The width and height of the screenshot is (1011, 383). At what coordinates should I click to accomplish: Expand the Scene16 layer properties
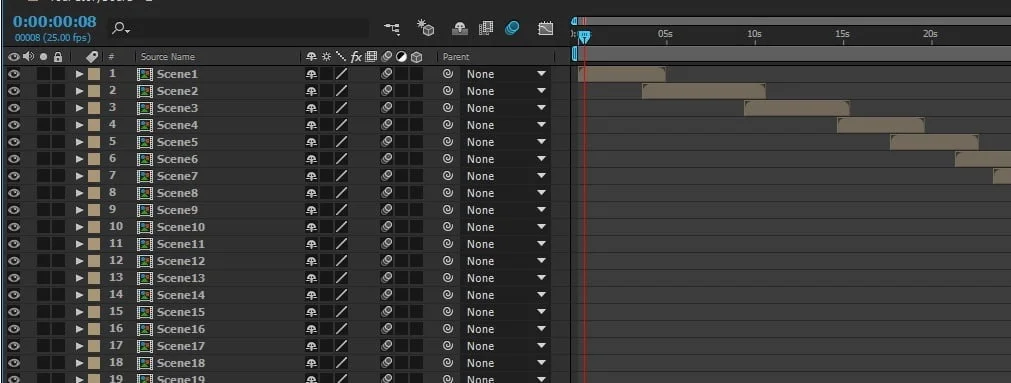pos(79,329)
